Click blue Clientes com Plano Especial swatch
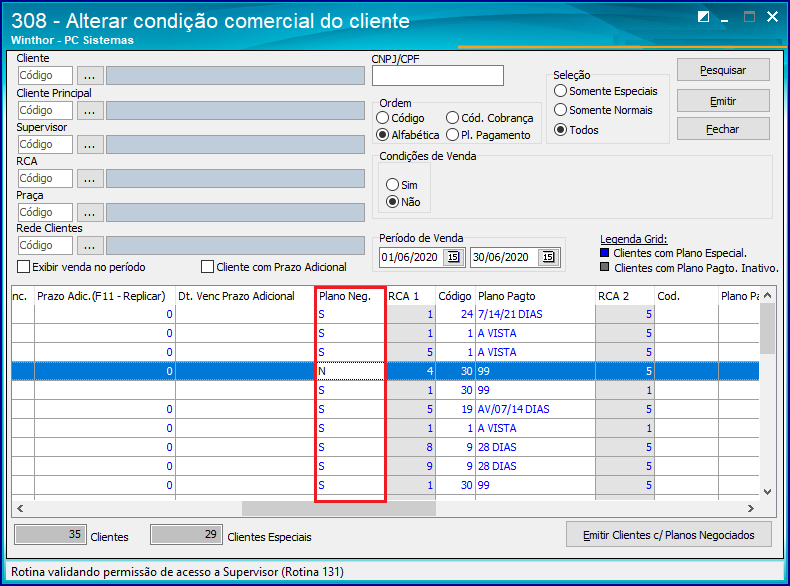Viewport: 790px width, 586px height. coord(605,252)
